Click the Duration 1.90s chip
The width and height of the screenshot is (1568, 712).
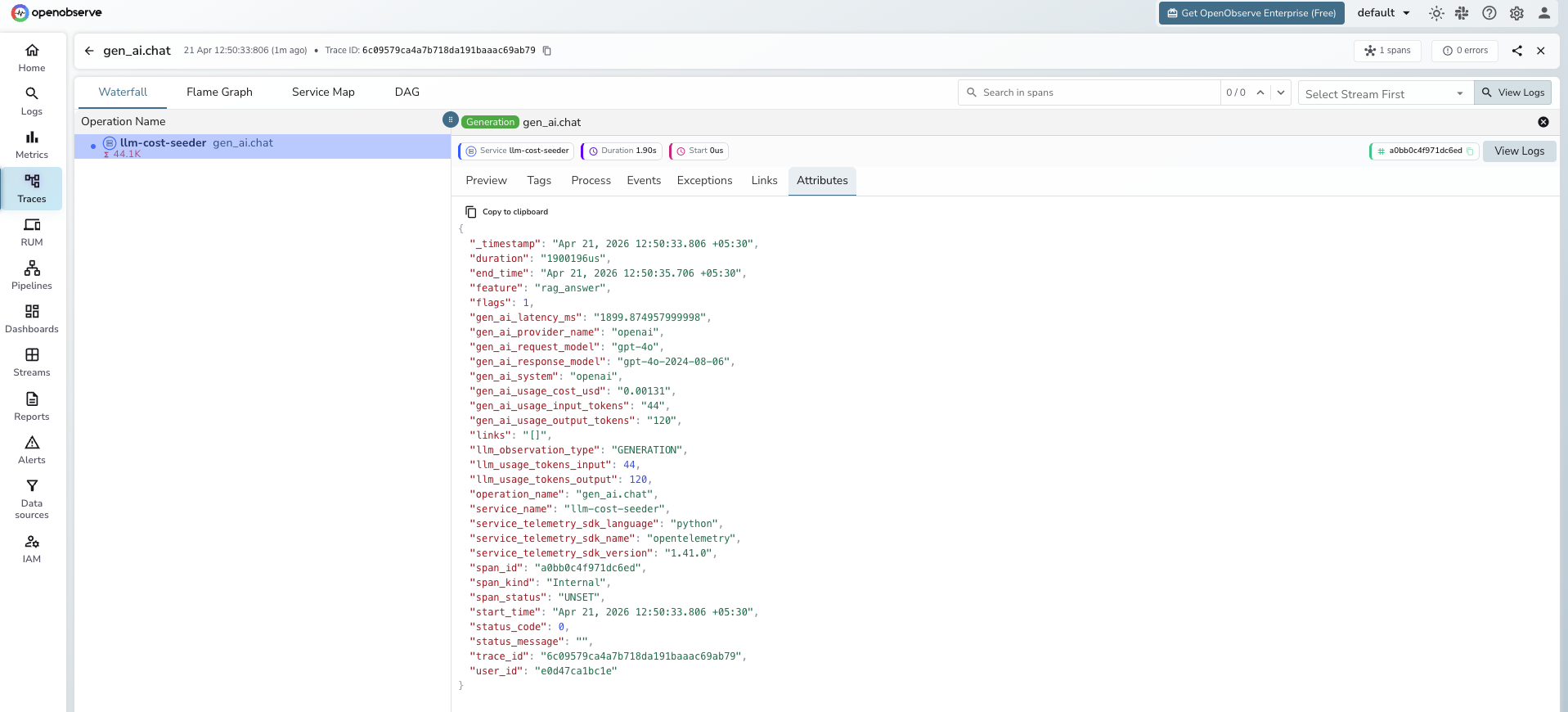(622, 151)
